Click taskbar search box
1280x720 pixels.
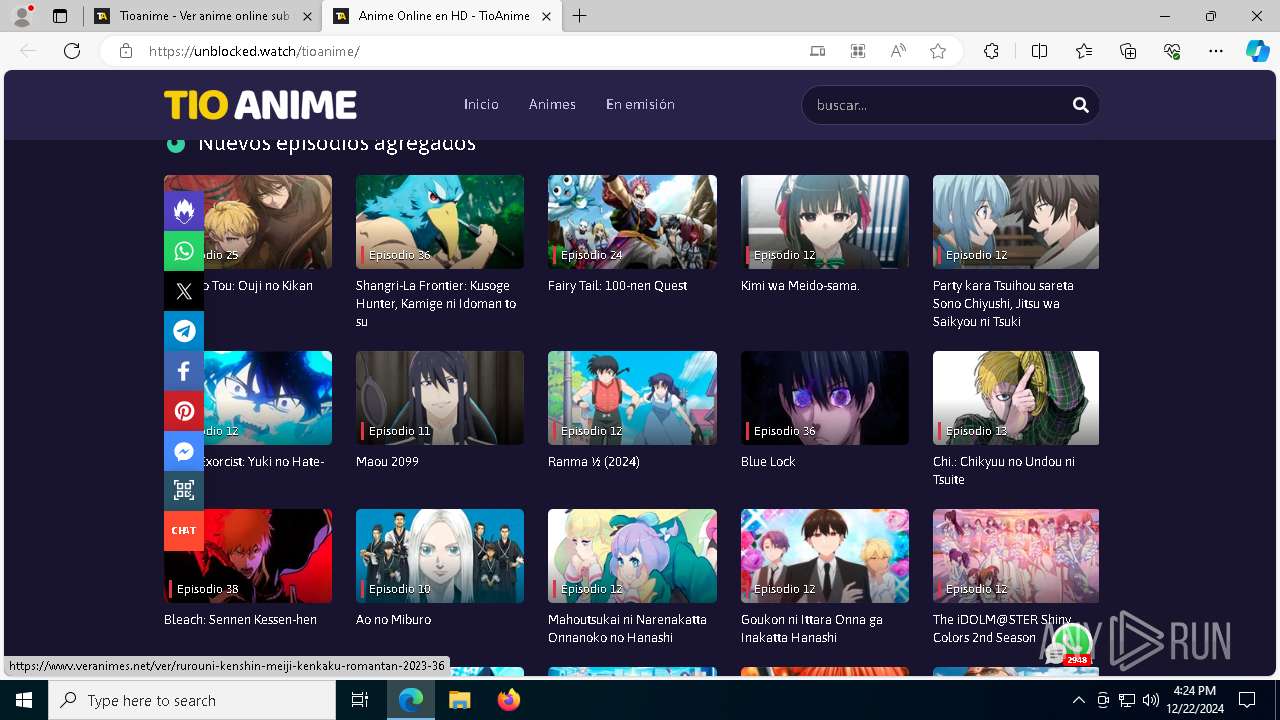[x=192, y=700]
